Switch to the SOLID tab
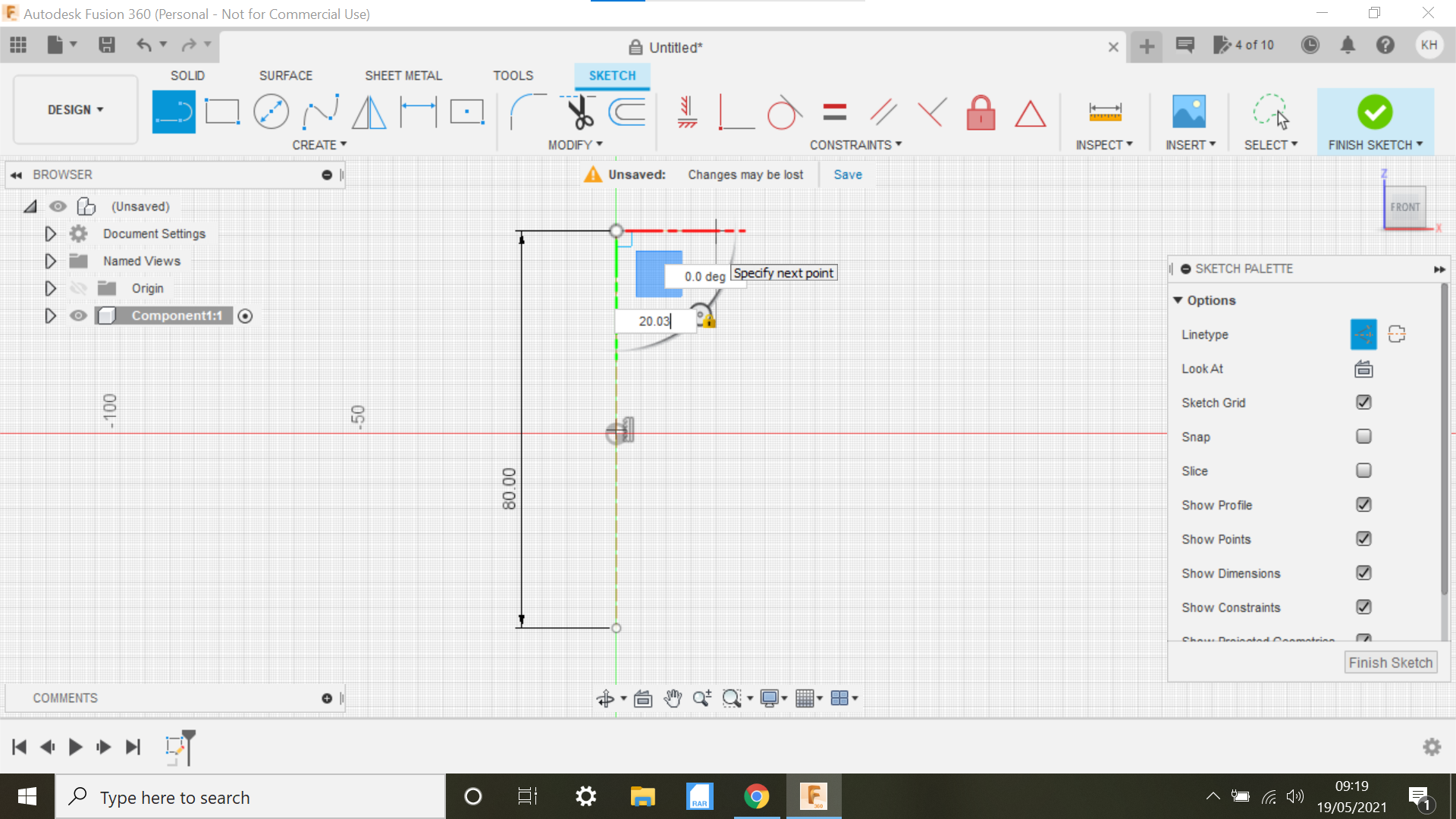The height and width of the screenshot is (819, 1456). pos(187,75)
